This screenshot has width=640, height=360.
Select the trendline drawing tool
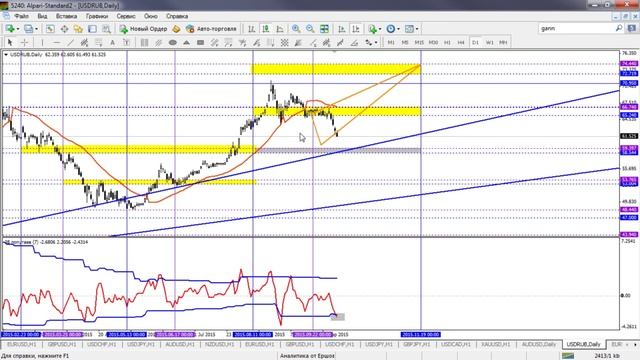[70, 42]
